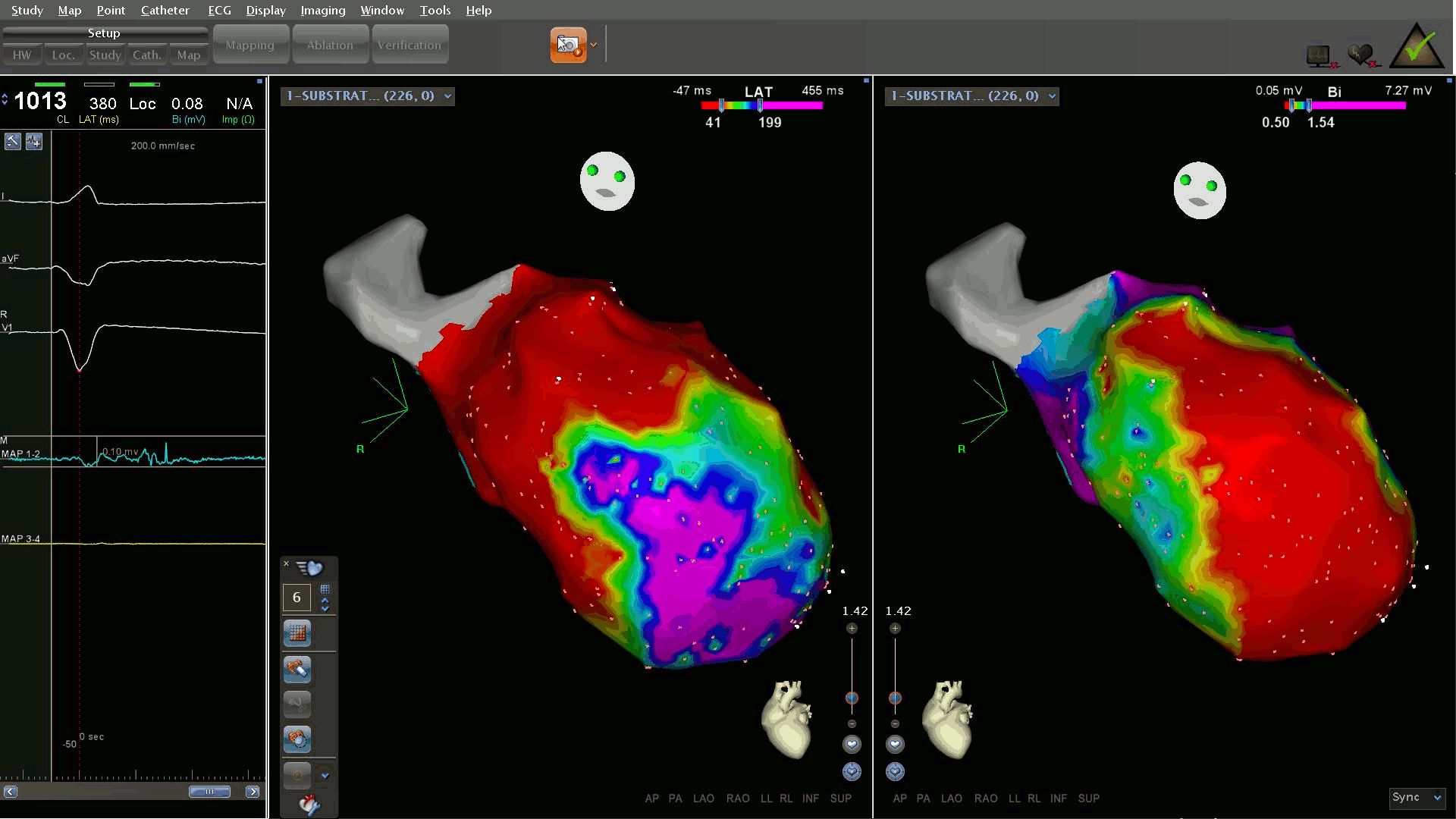Open the Imaging menu
Image resolution: width=1456 pixels, height=819 pixels.
(322, 10)
